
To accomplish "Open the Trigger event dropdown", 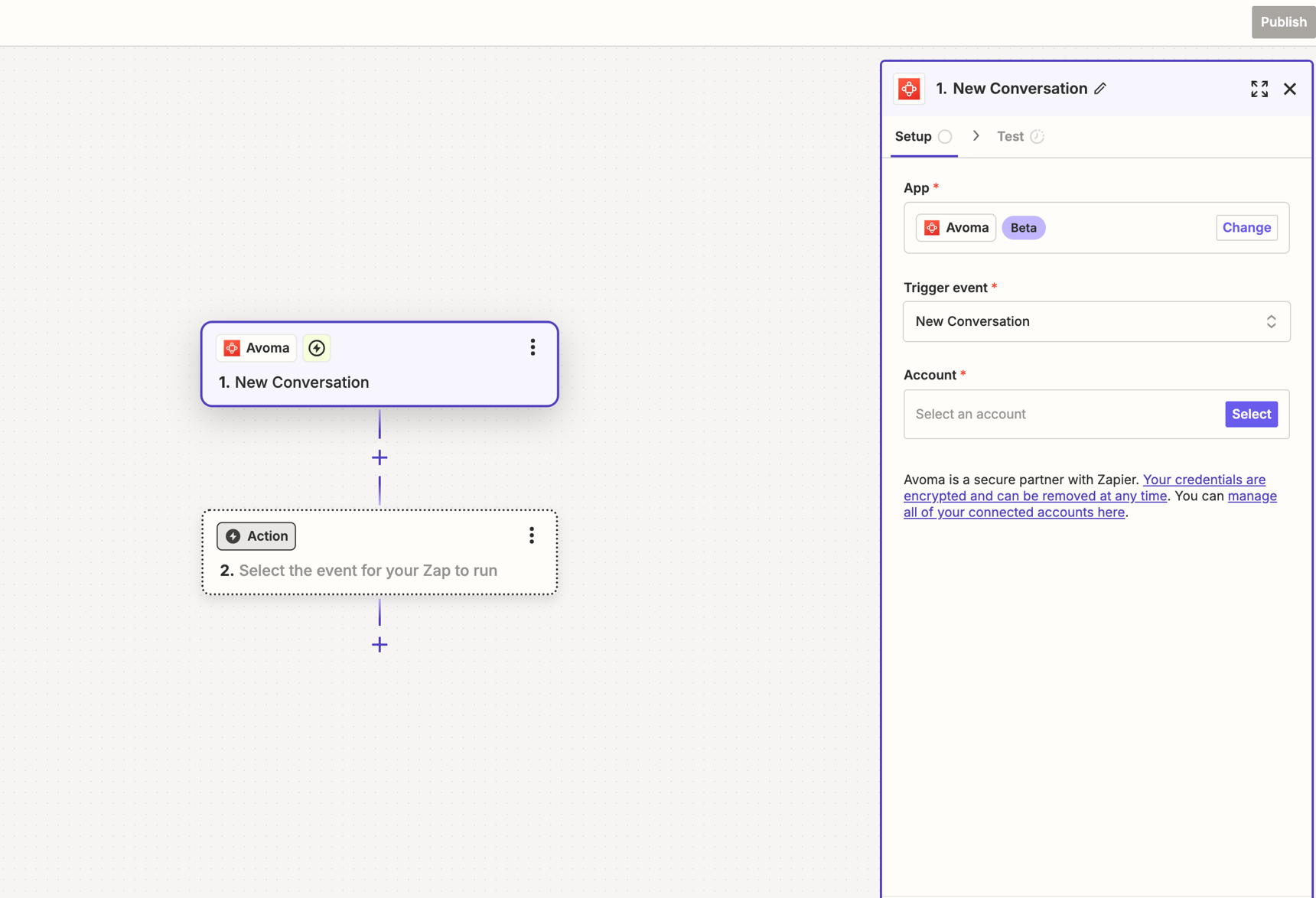I will tap(1096, 321).
